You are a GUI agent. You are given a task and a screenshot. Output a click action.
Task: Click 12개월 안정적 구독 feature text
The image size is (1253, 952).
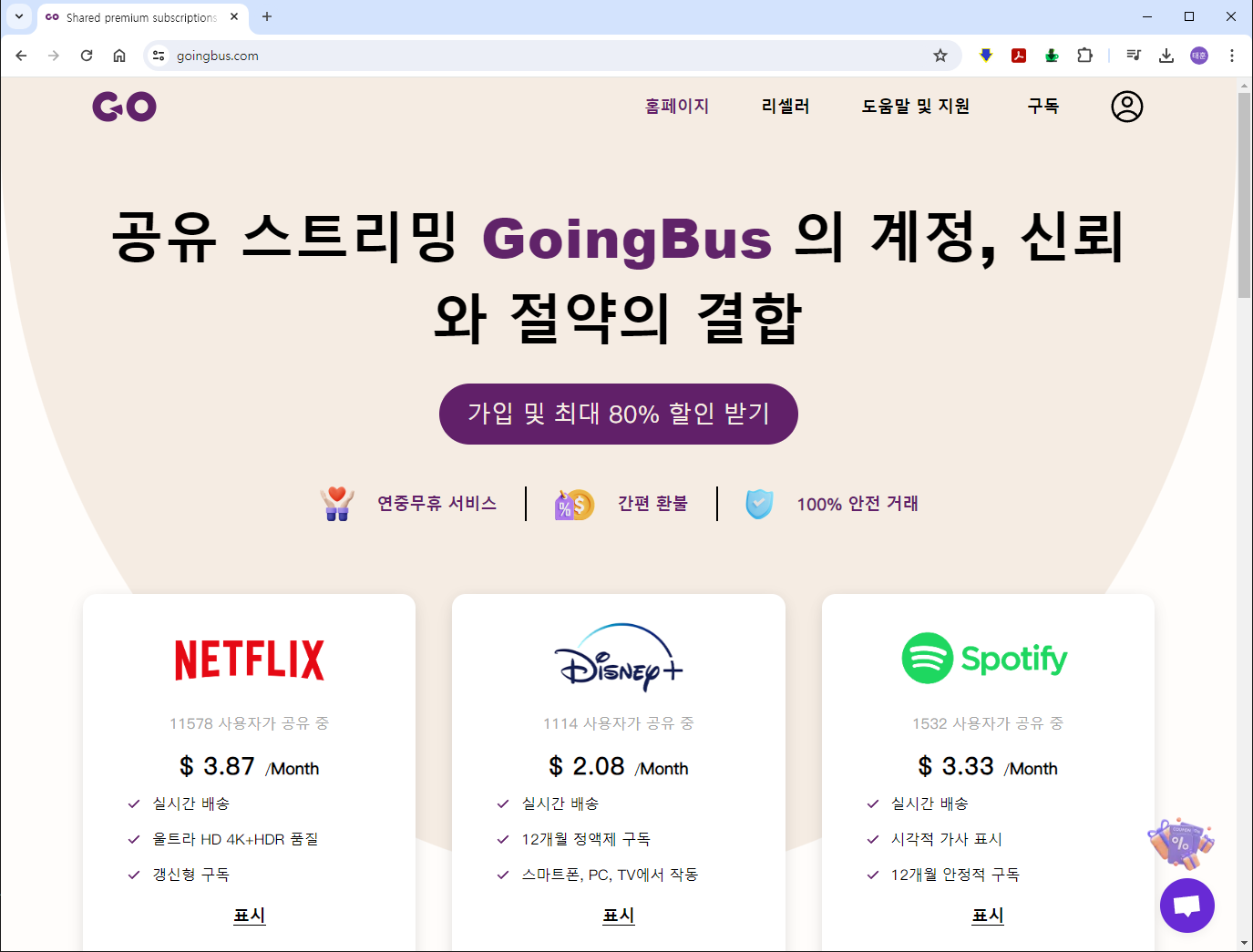tap(955, 875)
